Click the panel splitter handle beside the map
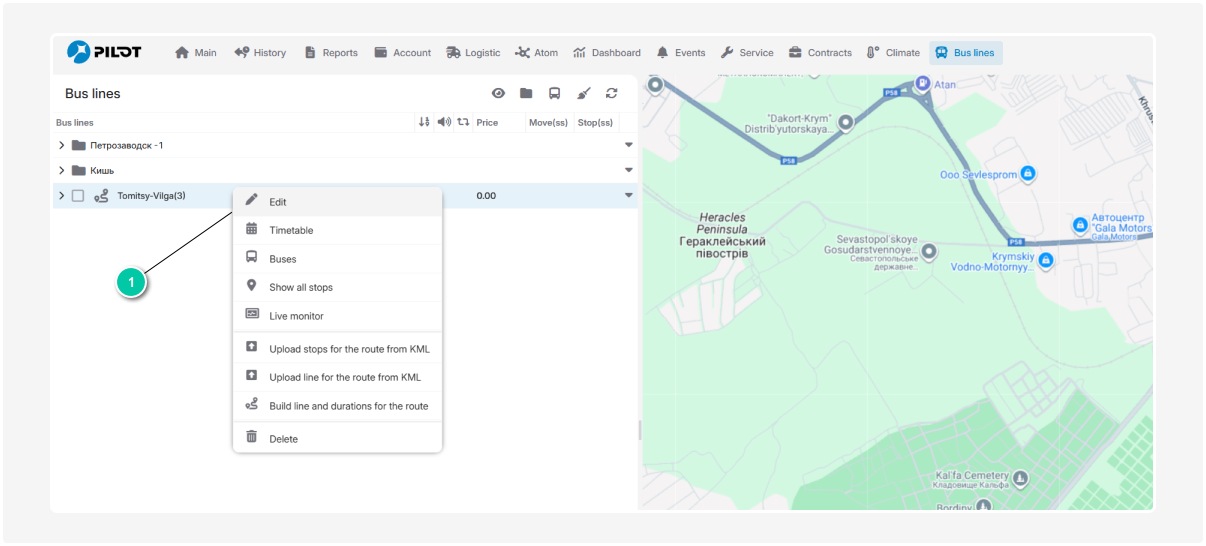Screen dimensions: 1206x546 [639, 430]
